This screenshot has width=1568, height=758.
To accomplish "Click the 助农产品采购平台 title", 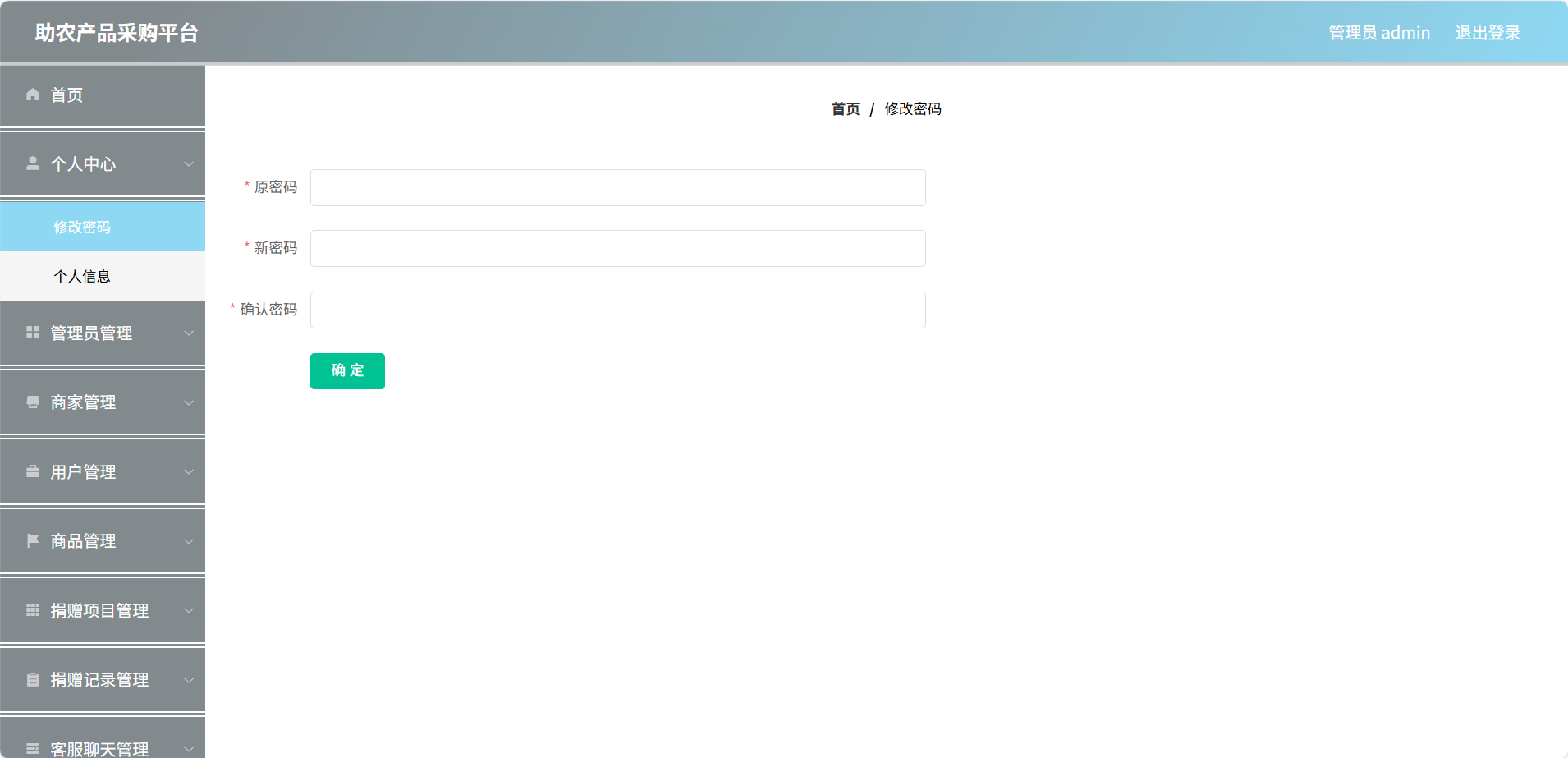I will [117, 33].
